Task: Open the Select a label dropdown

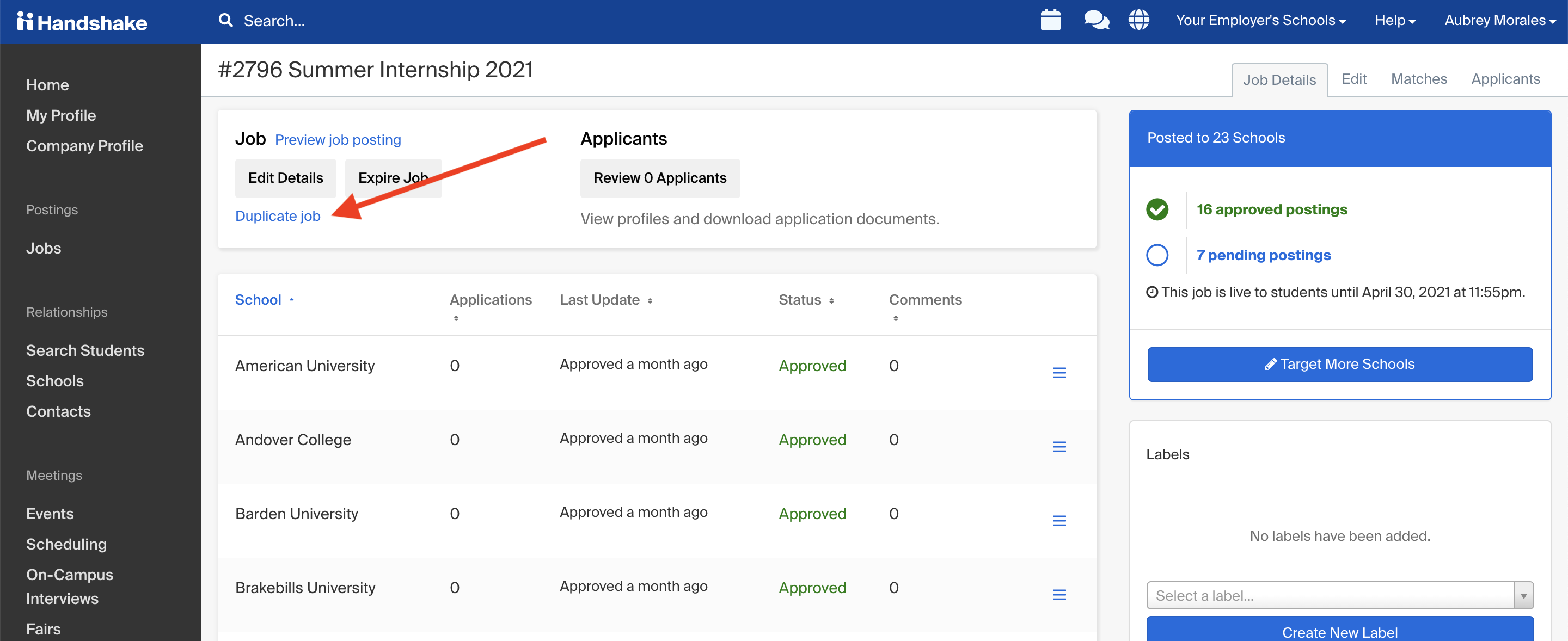Action: (x=1339, y=595)
